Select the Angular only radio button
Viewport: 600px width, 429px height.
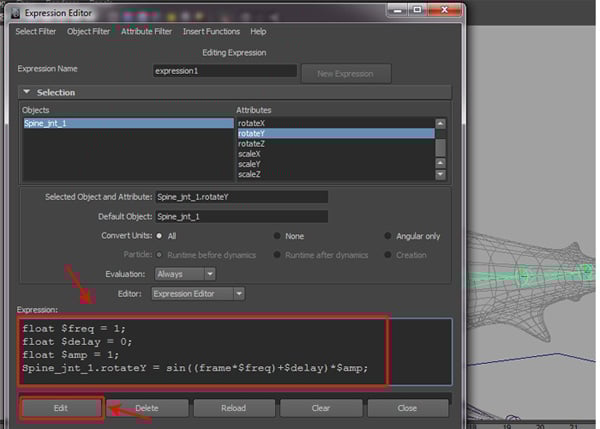point(387,236)
